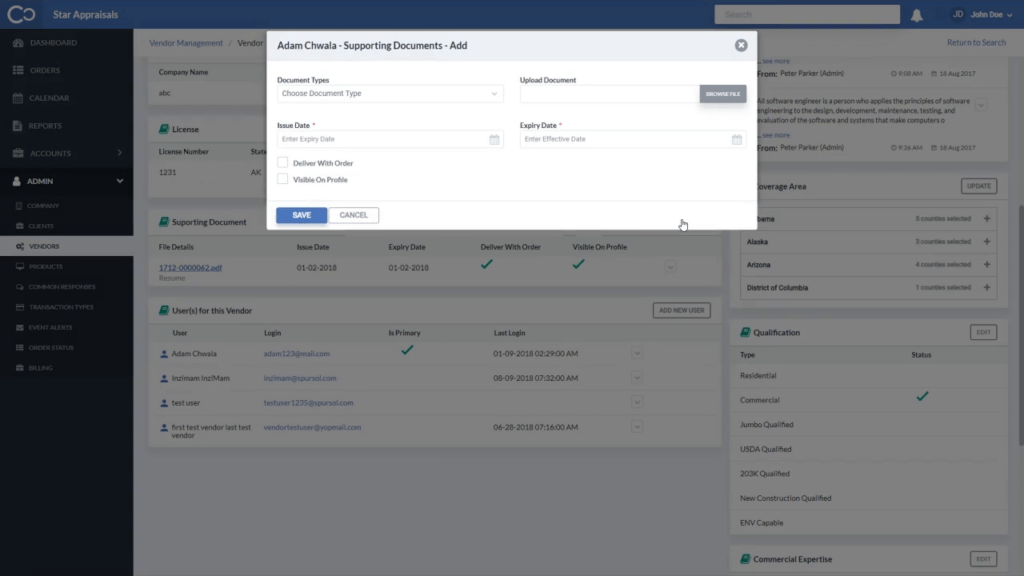Follow the Return to Search link
Viewport: 1024px width, 576px height.
pyautogui.click(x=976, y=42)
